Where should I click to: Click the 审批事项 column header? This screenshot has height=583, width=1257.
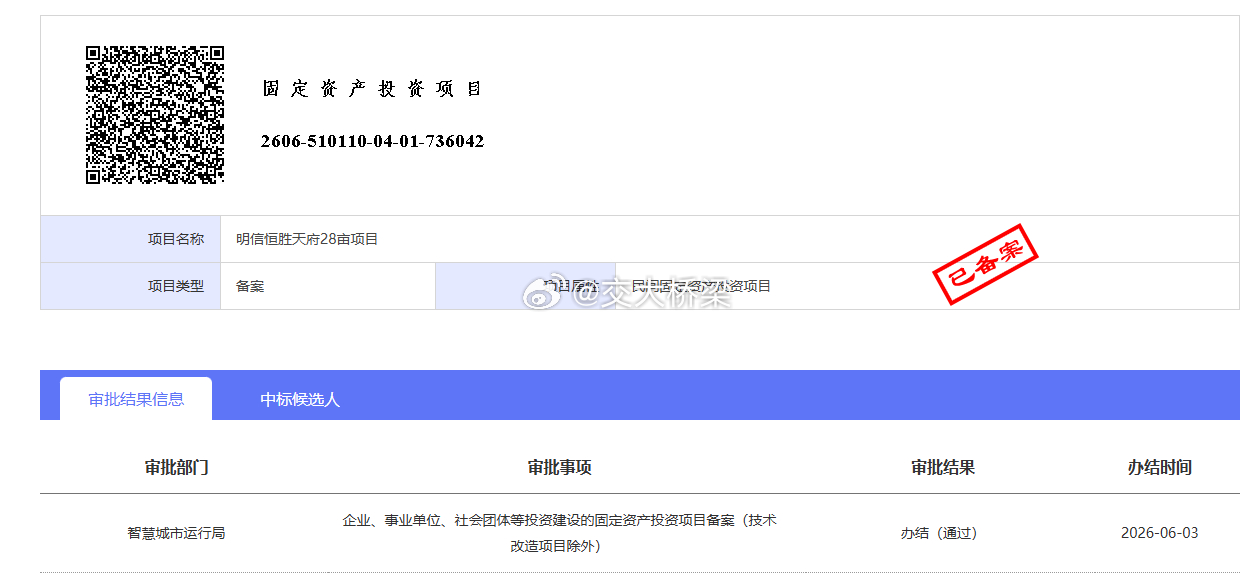560,467
